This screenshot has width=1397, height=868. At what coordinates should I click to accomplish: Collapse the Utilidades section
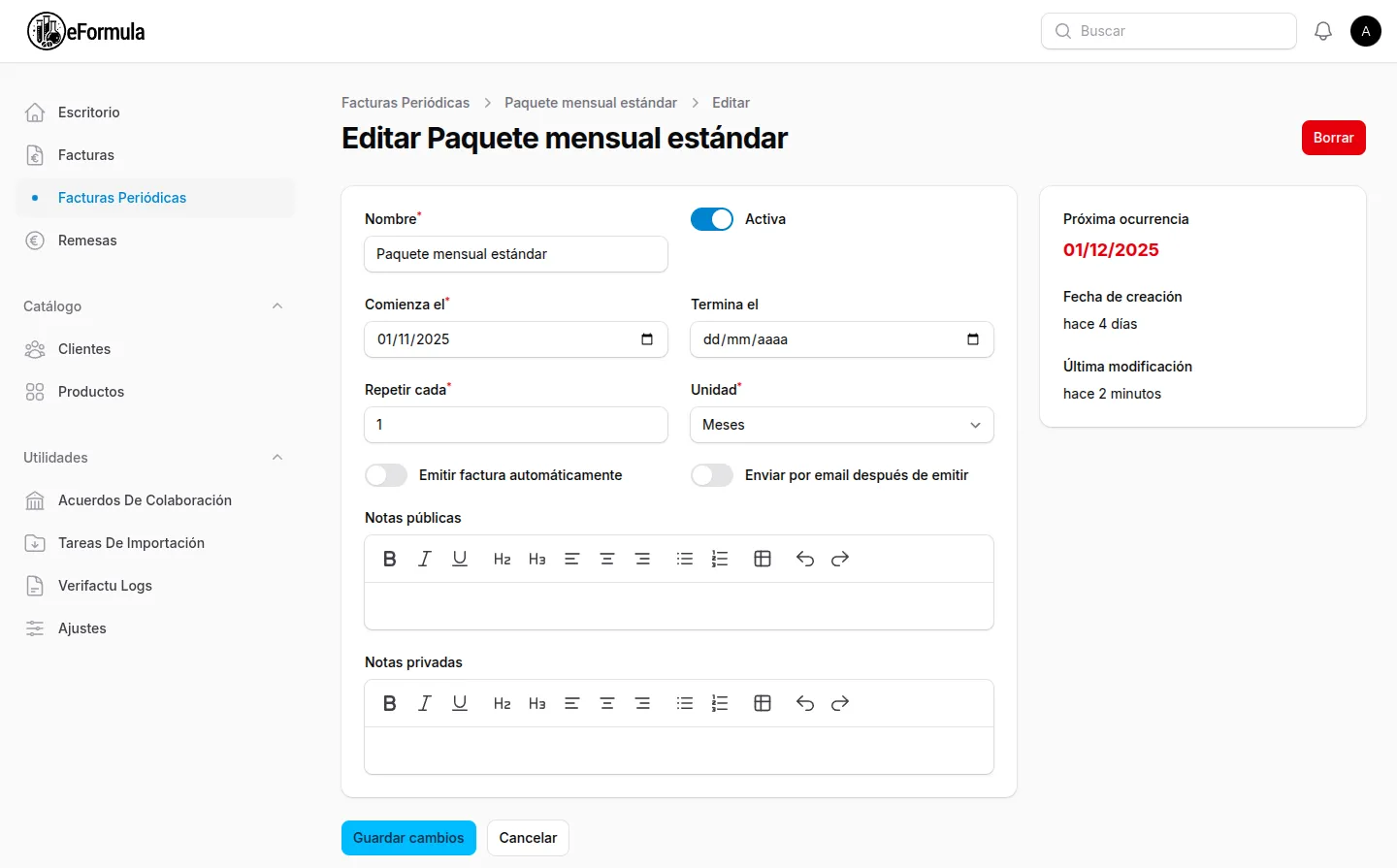[277, 458]
